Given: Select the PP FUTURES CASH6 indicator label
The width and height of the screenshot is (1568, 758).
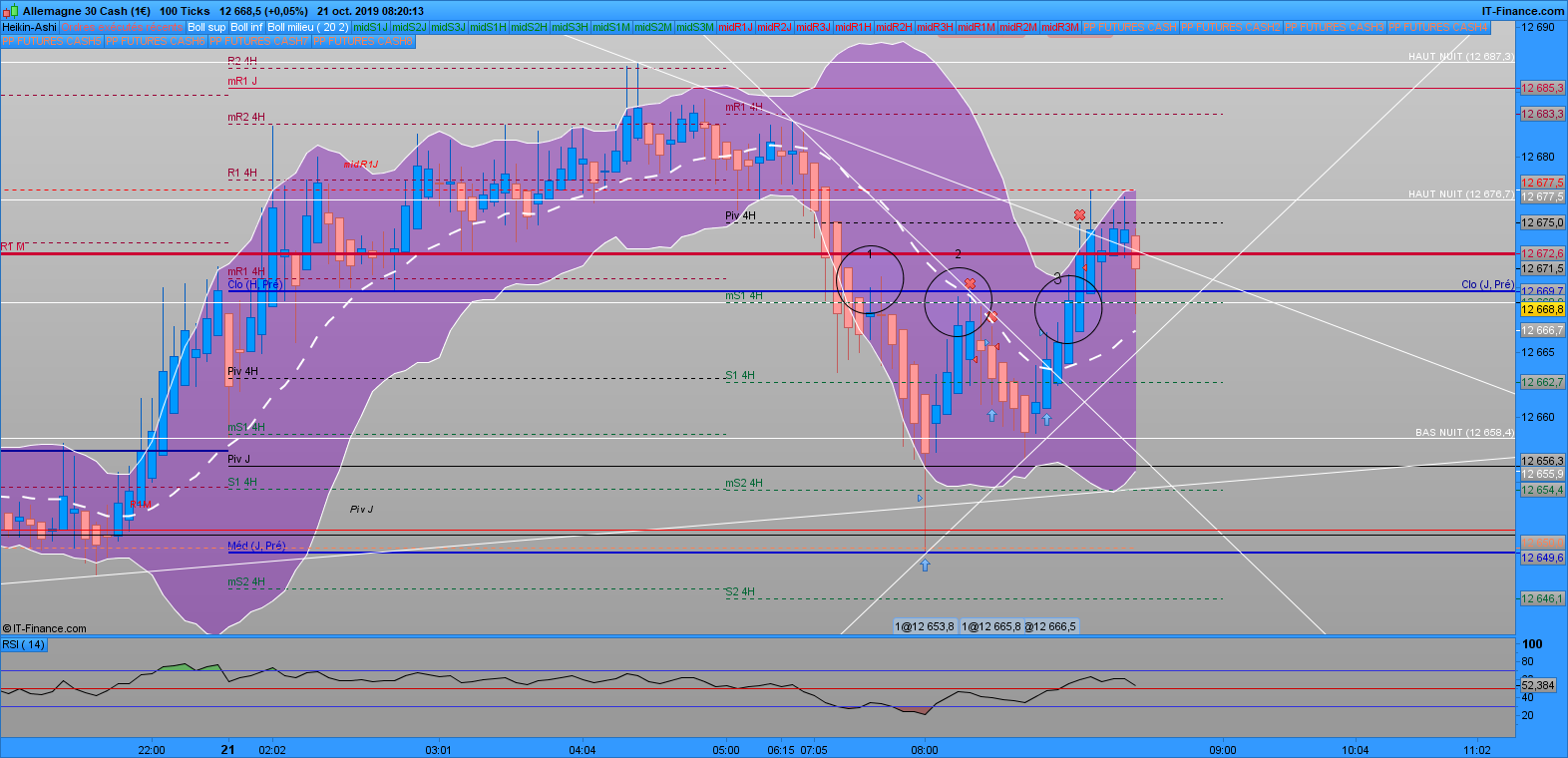Looking at the screenshot, I should (156, 41).
